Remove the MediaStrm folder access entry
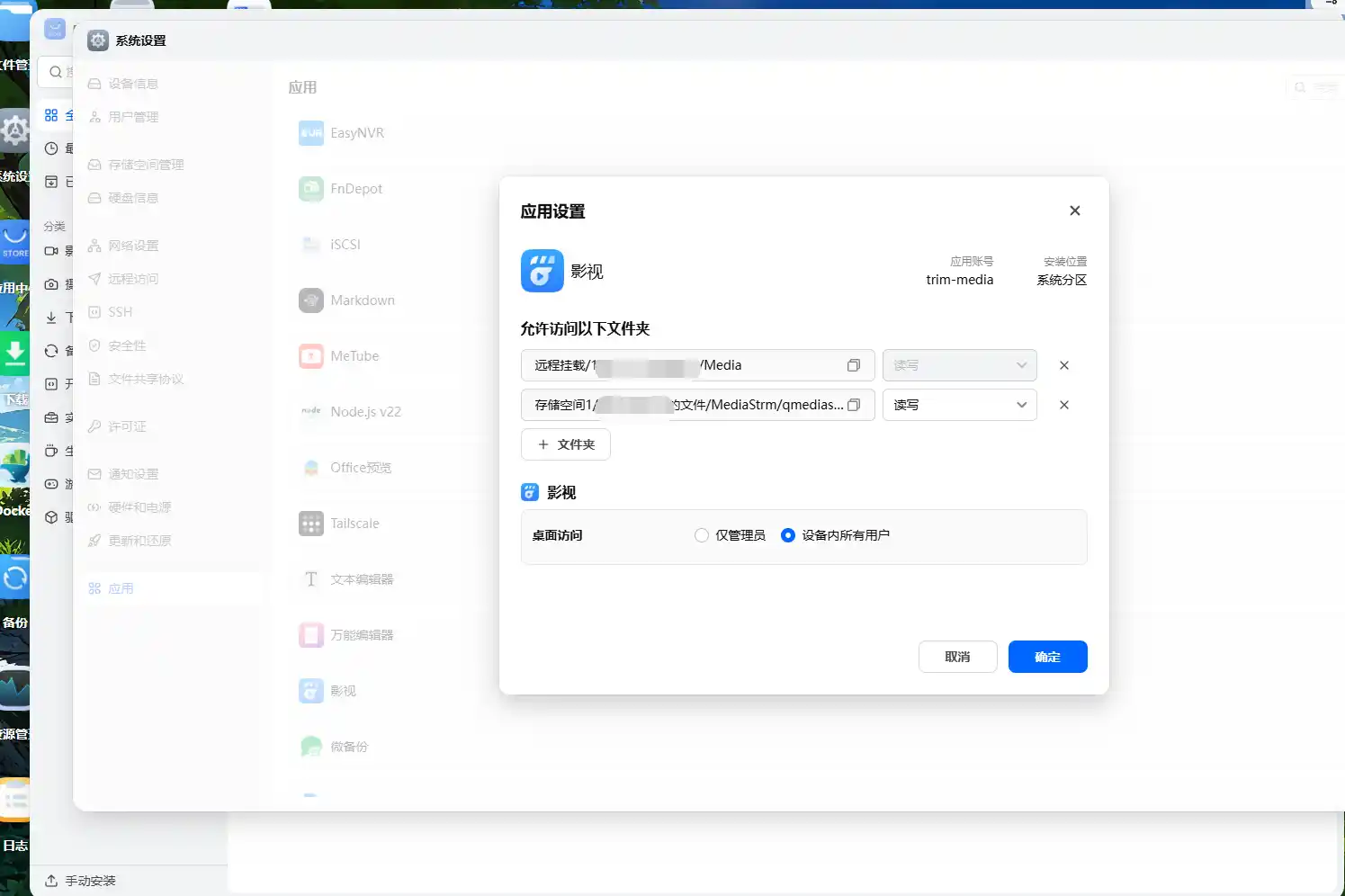Viewport: 1345px width, 896px height. [x=1063, y=405]
